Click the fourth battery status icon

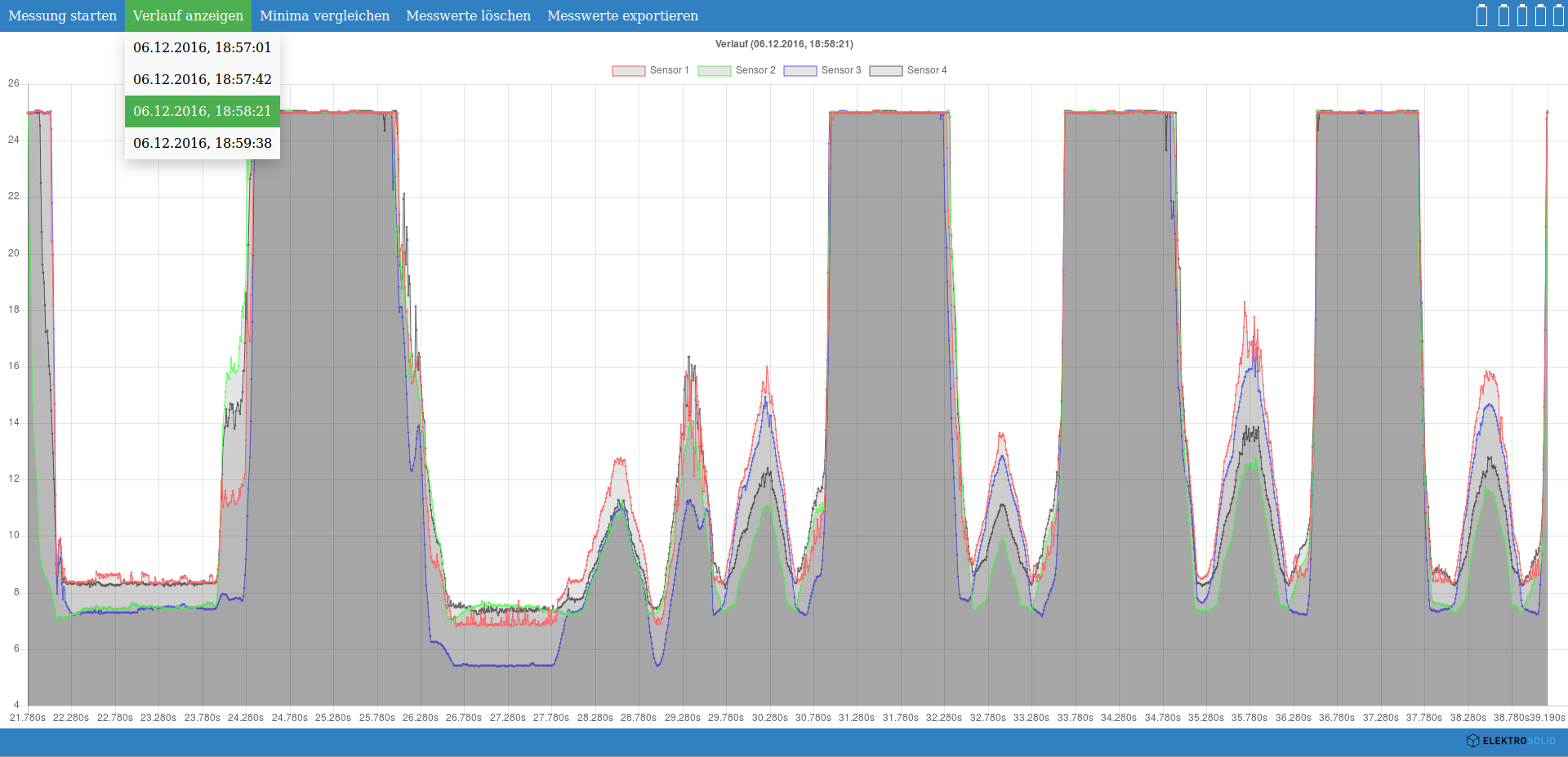(x=1540, y=16)
